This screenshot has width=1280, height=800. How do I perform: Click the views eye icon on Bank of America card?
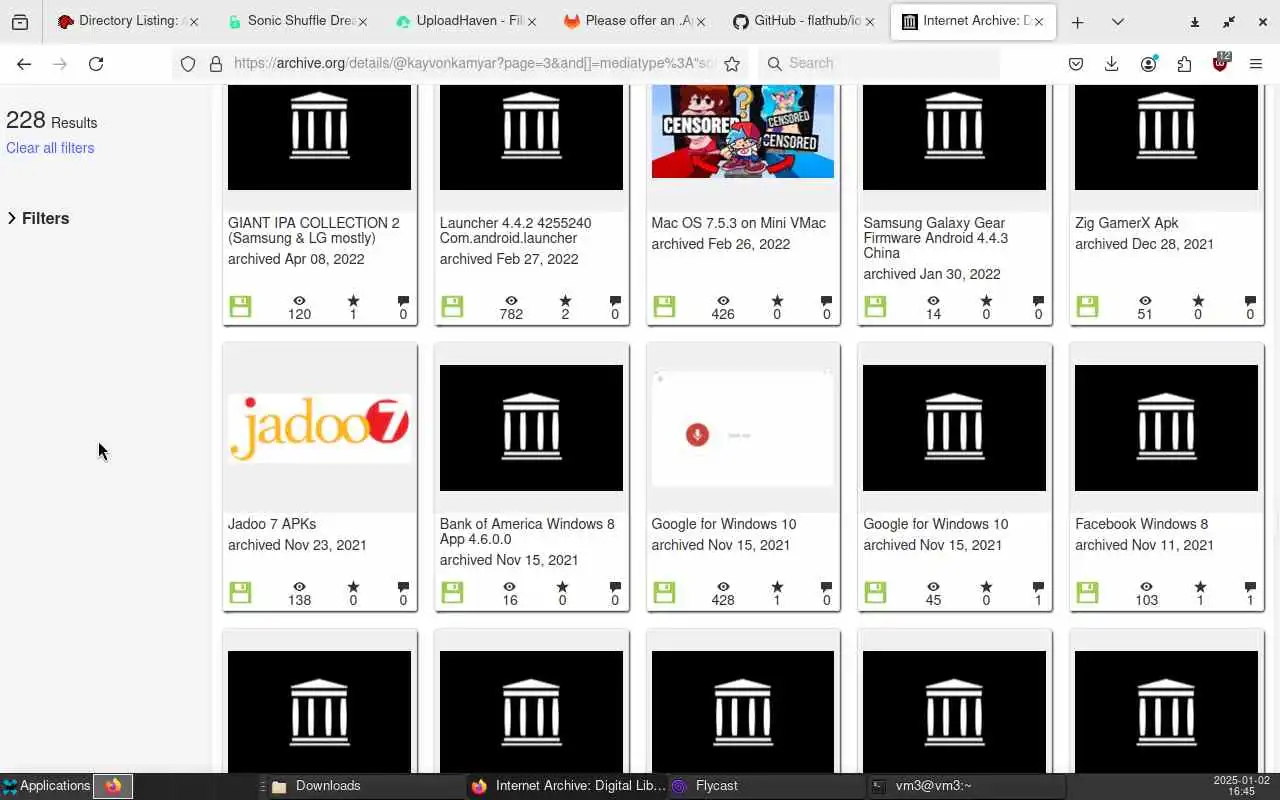[510, 586]
